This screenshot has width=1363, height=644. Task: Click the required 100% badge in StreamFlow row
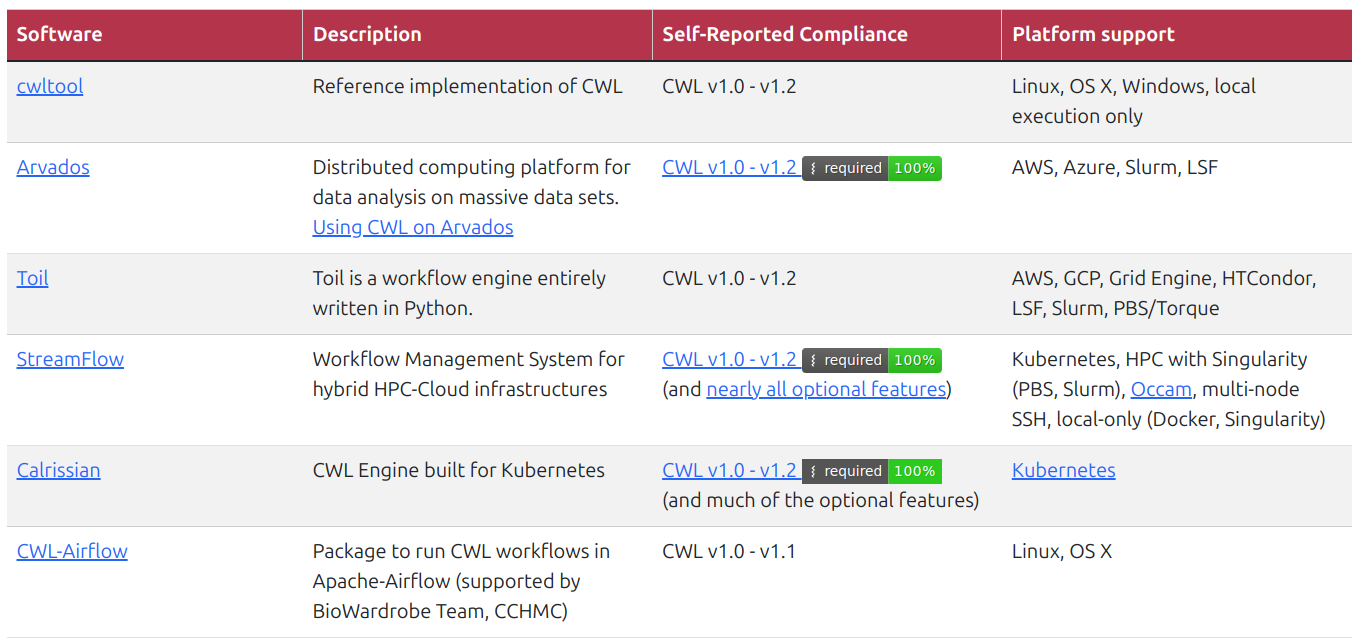point(872,360)
